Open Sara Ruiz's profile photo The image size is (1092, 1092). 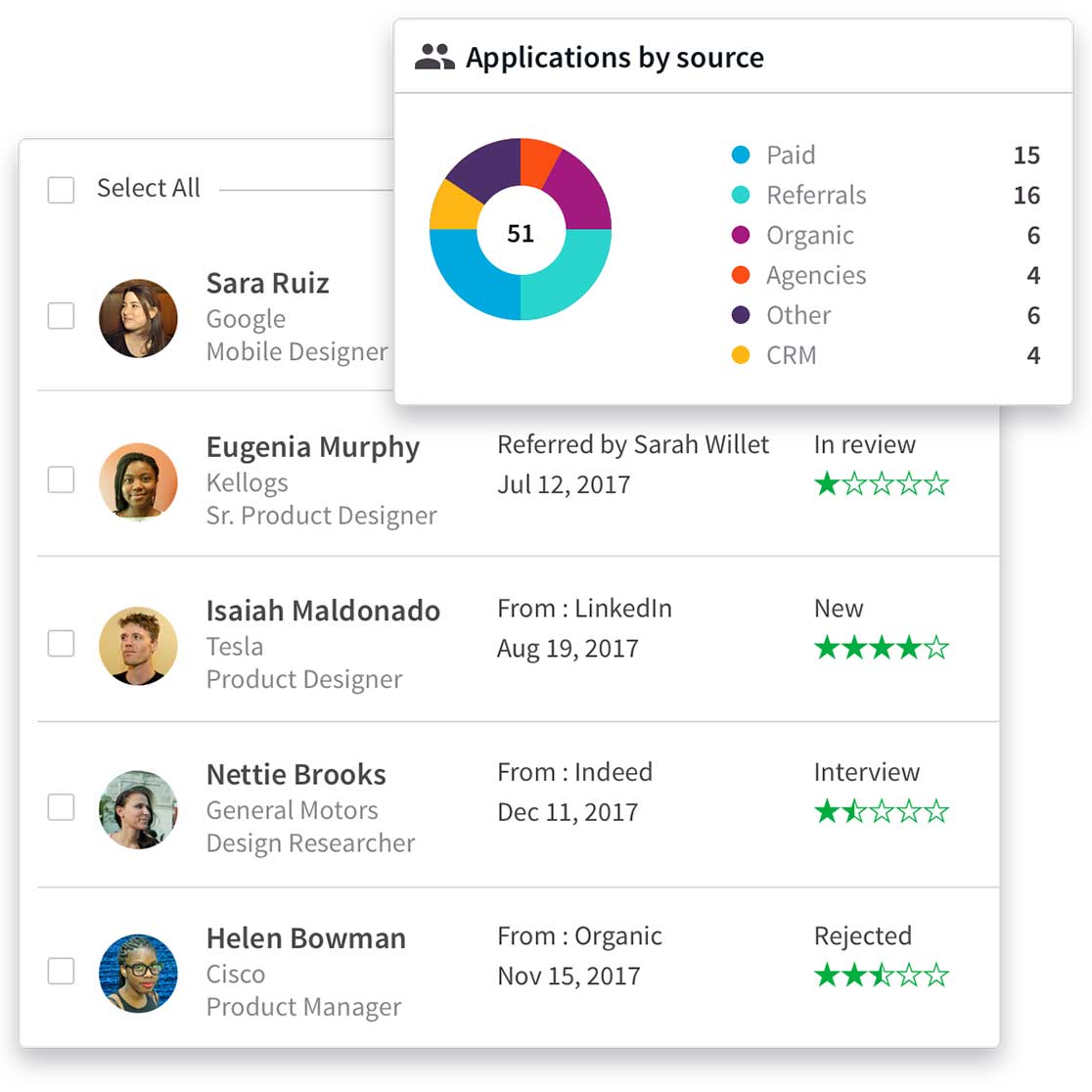138,318
